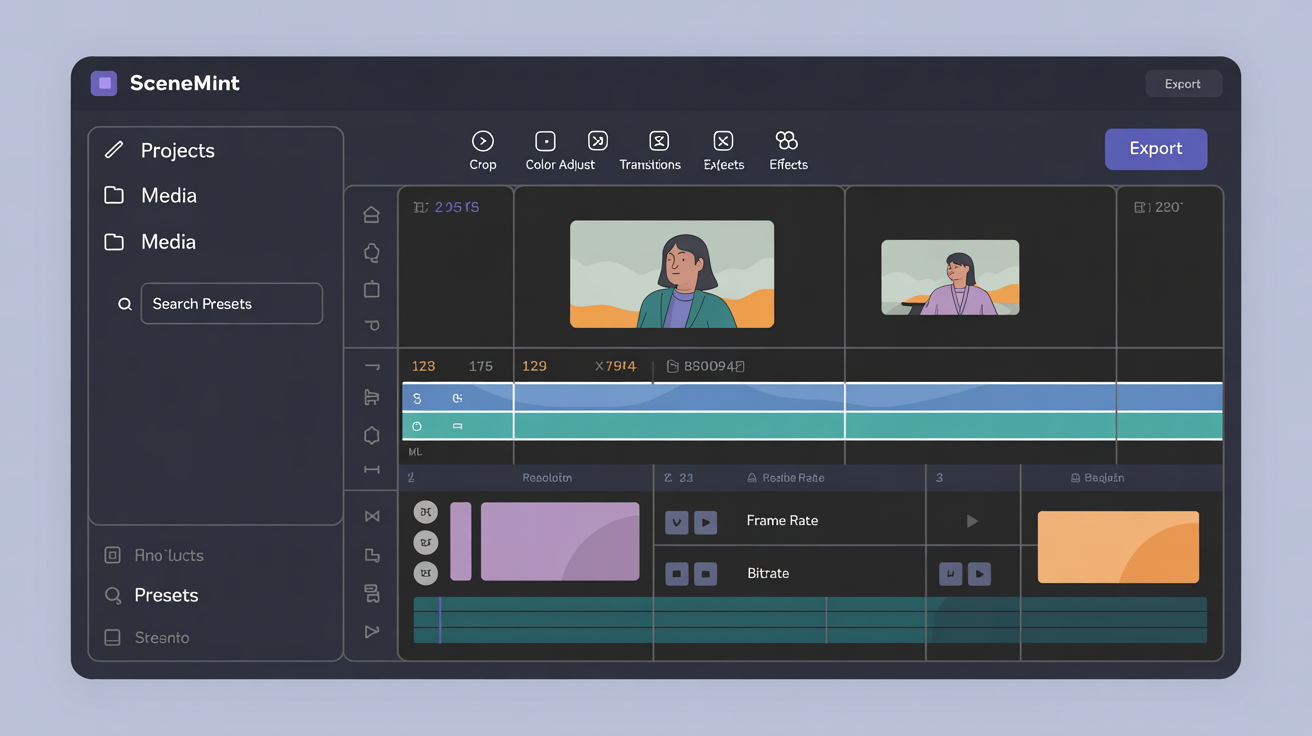Image resolution: width=1312 pixels, height=736 pixels.
Task: Click the L-shaped block icon below bowtie
Action: point(372,555)
